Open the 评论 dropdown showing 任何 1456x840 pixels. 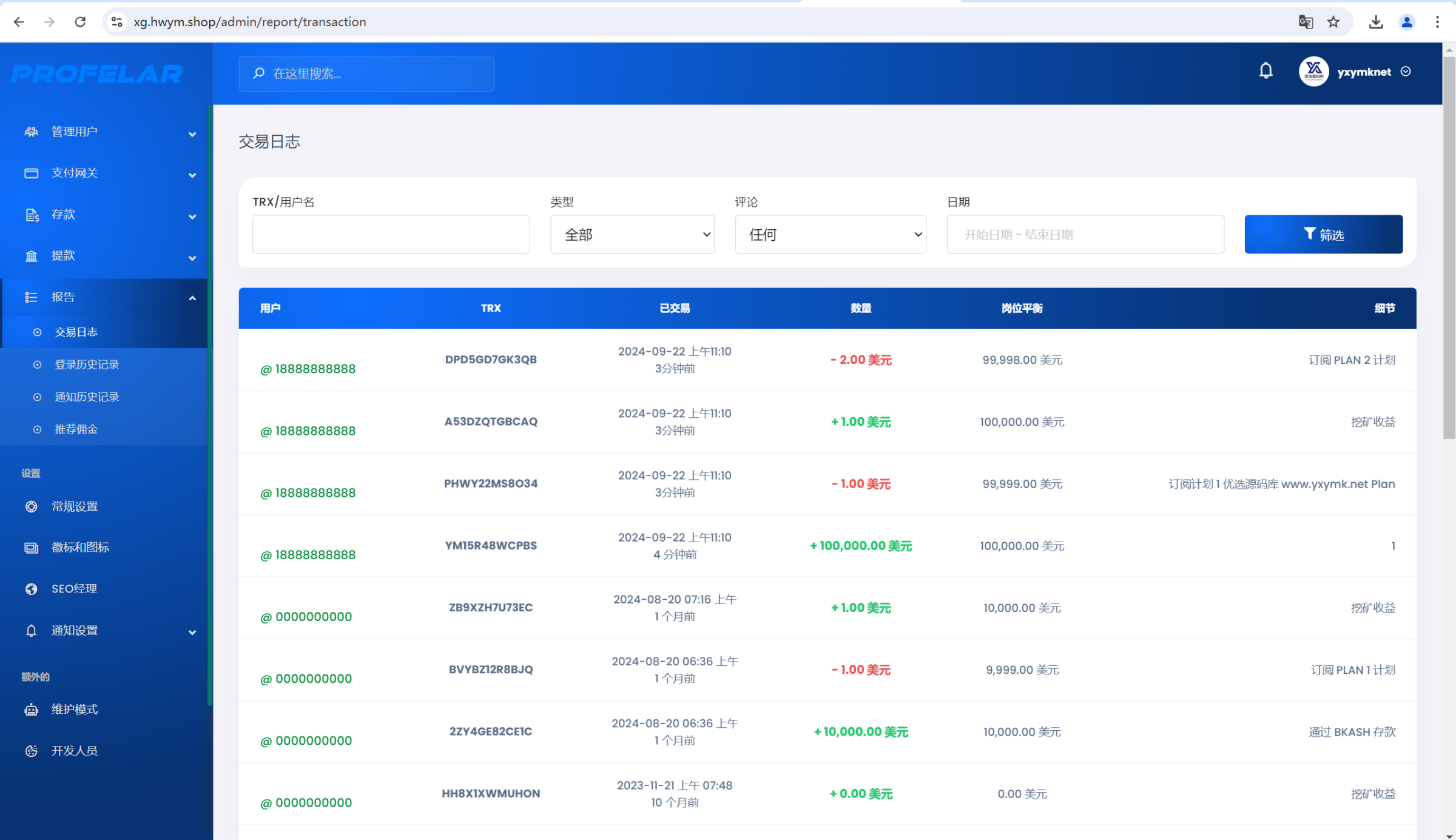click(x=829, y=234)
